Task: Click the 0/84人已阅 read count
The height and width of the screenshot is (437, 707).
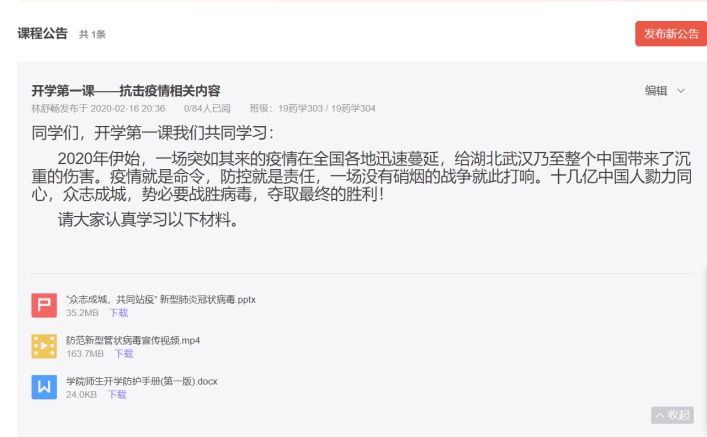Action: coord(207,108)
